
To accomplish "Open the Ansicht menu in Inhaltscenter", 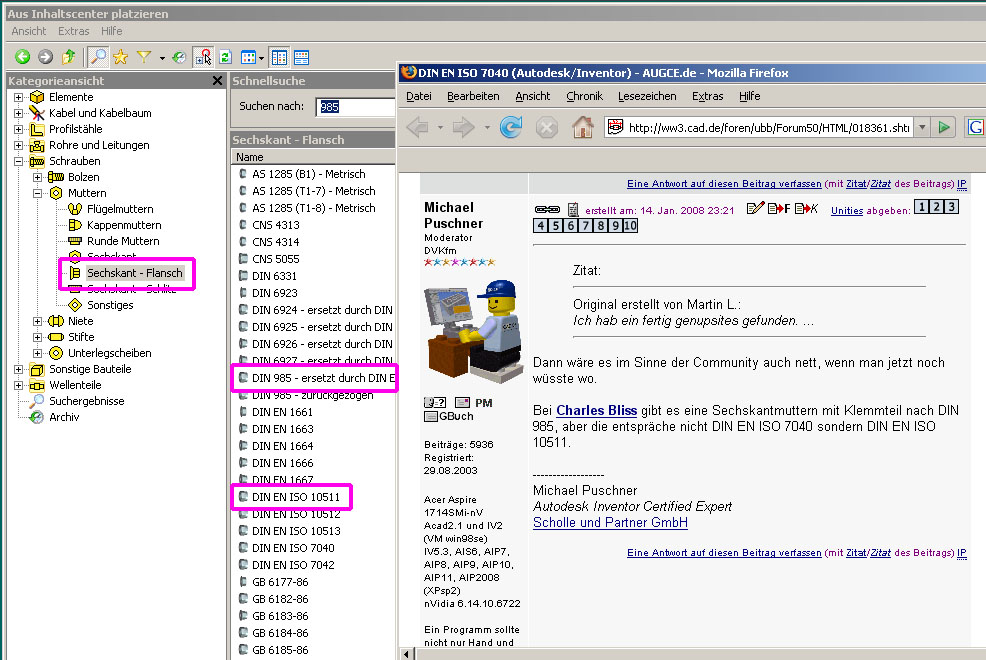I will [x=29, y=31].
